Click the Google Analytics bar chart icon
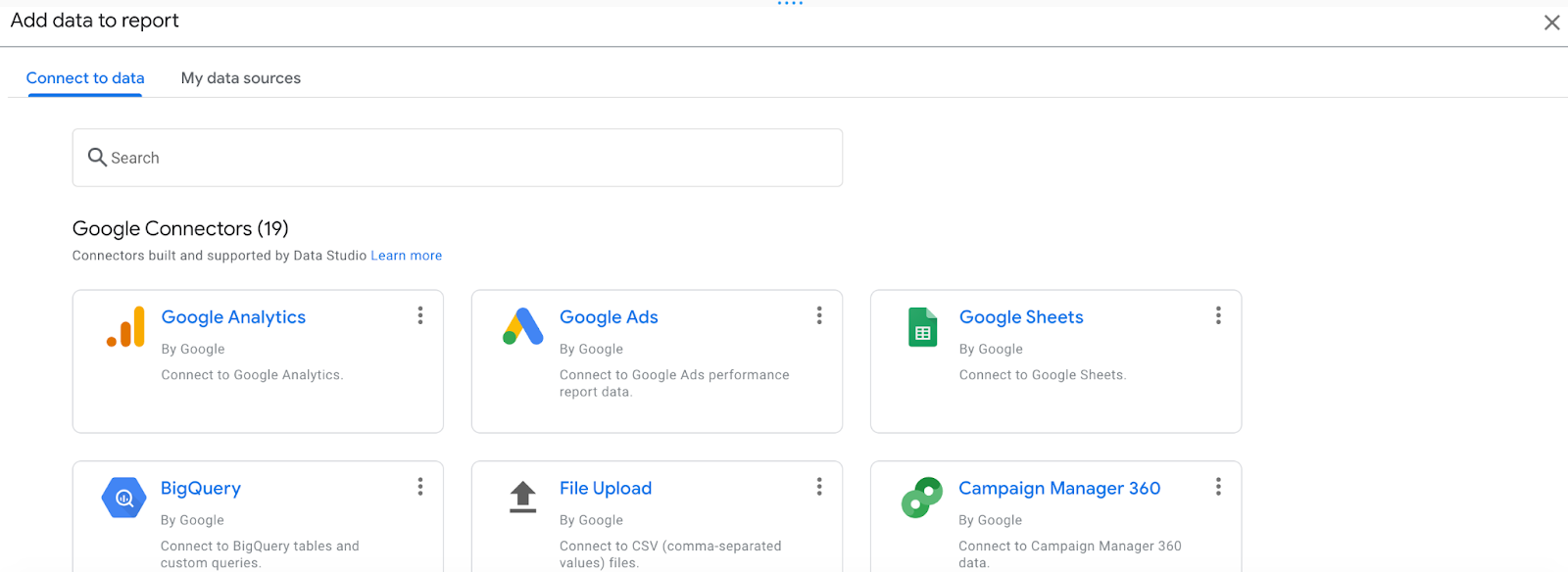The height and width of the screenshot is (572, 1568). click(125, 327)
